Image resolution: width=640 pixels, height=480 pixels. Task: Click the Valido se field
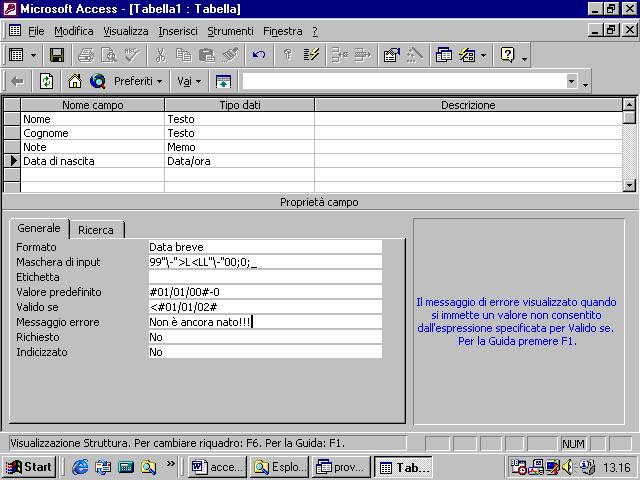point(265,307)
